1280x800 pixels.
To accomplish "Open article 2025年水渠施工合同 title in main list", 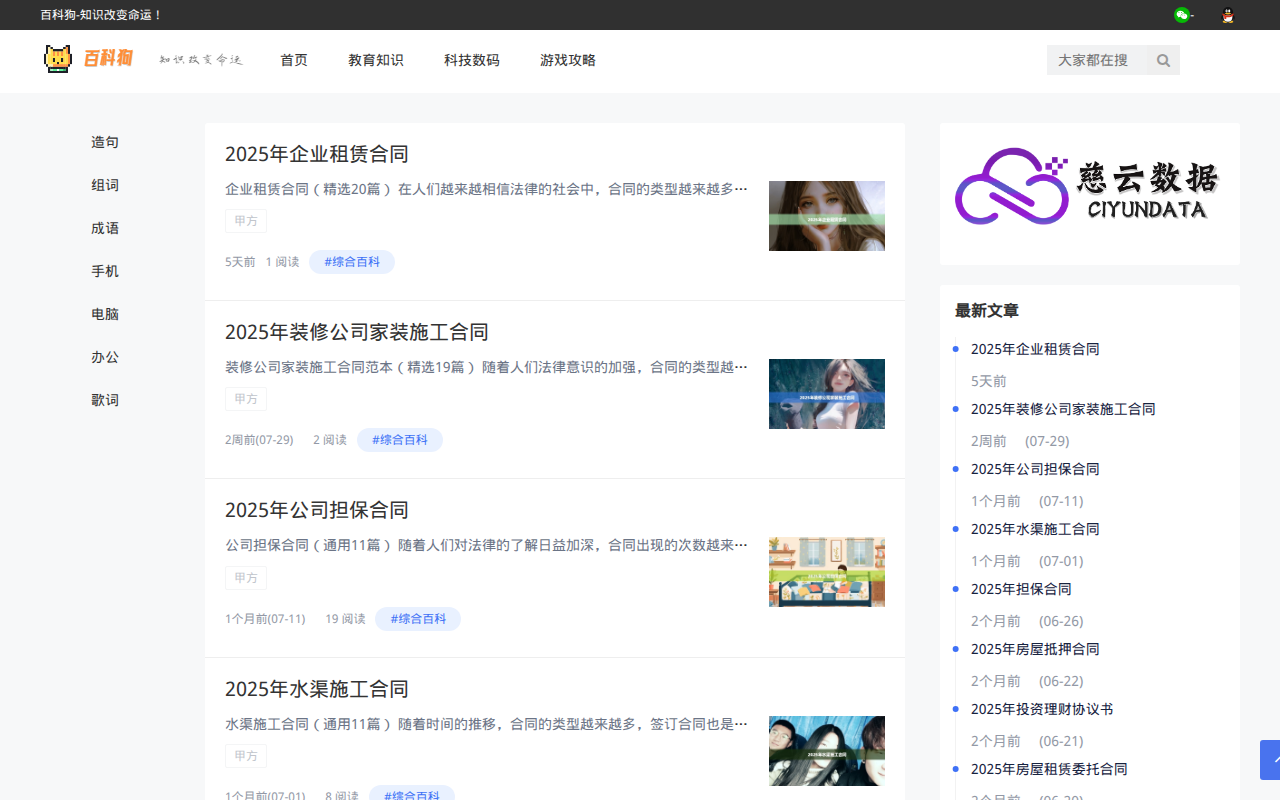I will [317, 689].
